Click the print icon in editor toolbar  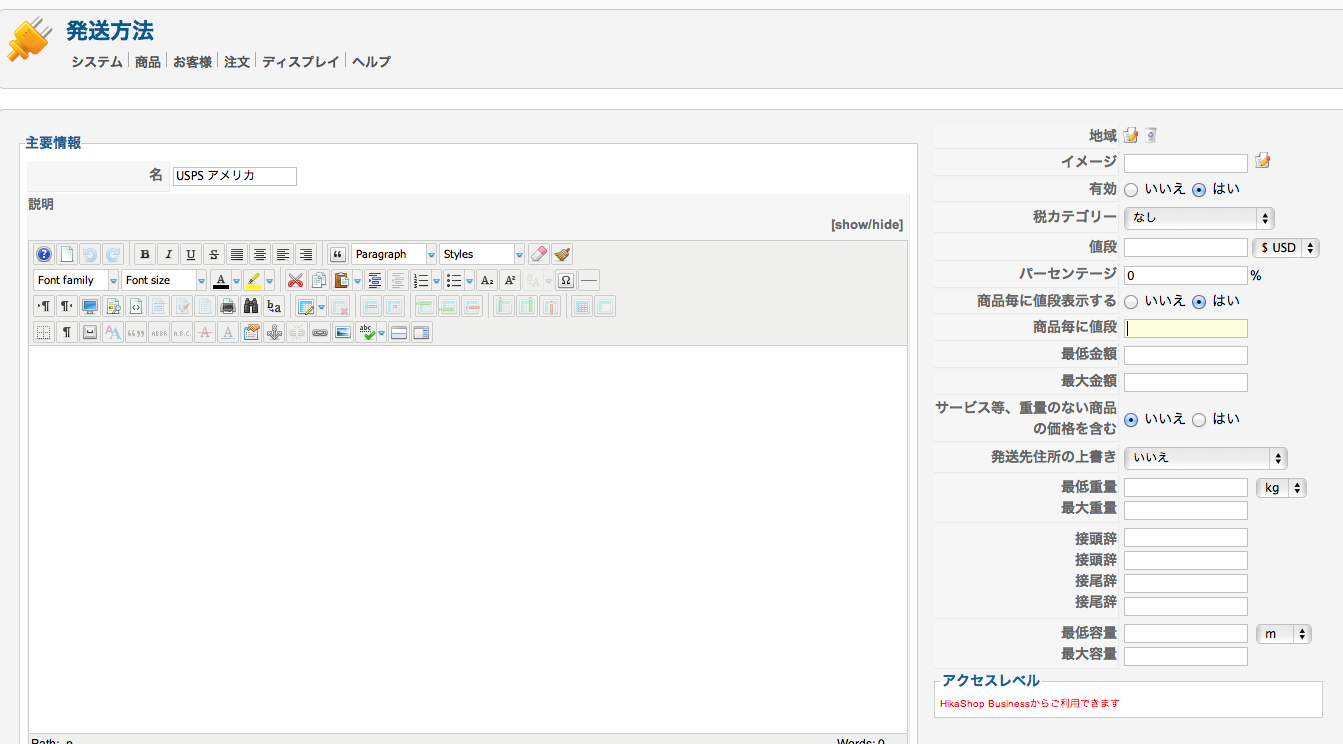click(x=228, y=306)
